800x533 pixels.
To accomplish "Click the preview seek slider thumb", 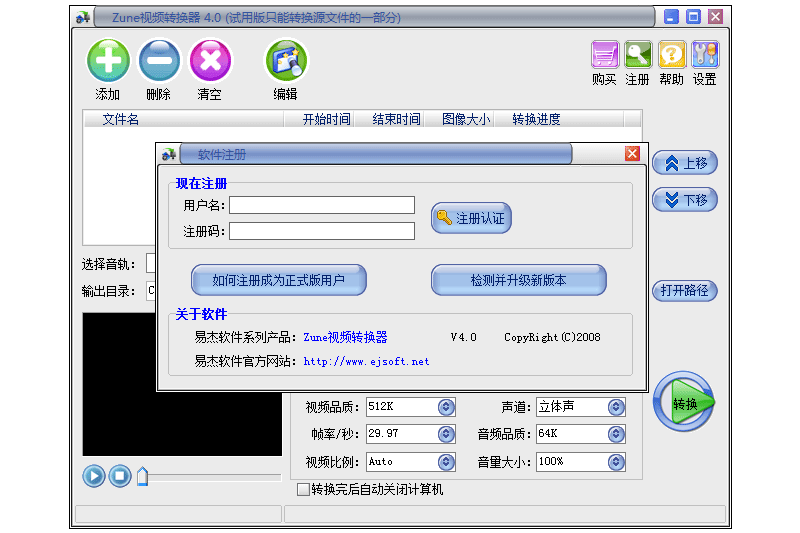I will [142, 476].
